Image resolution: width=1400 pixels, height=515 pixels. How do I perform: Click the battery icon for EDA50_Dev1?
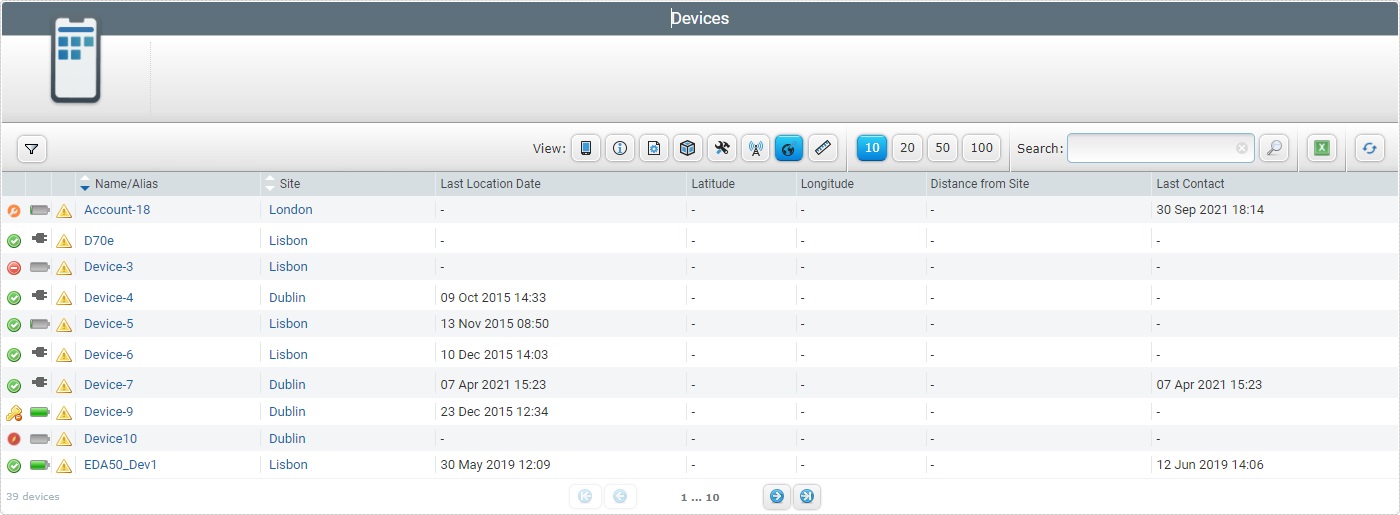coord(40,465)
